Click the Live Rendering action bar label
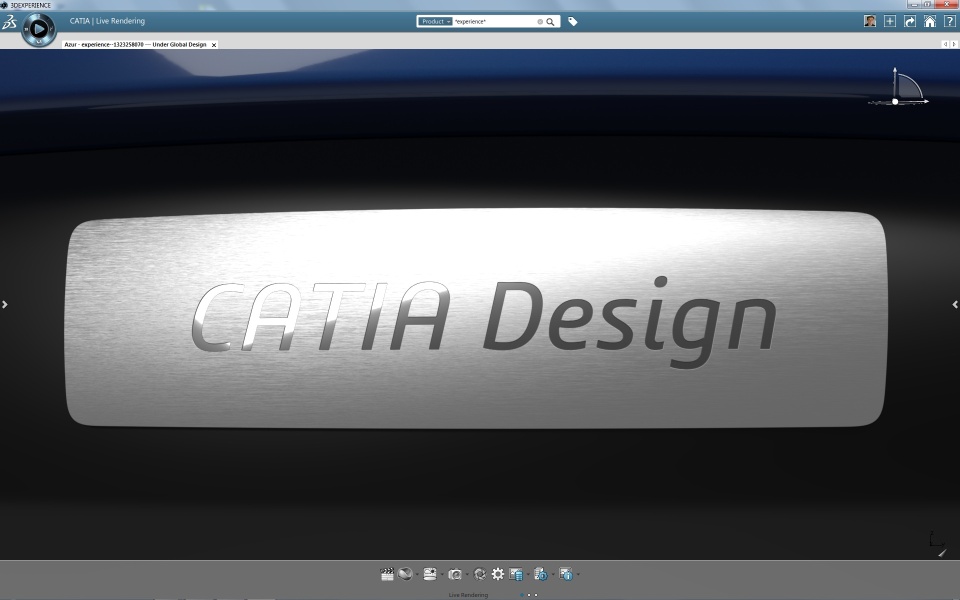 click(468, 594)
